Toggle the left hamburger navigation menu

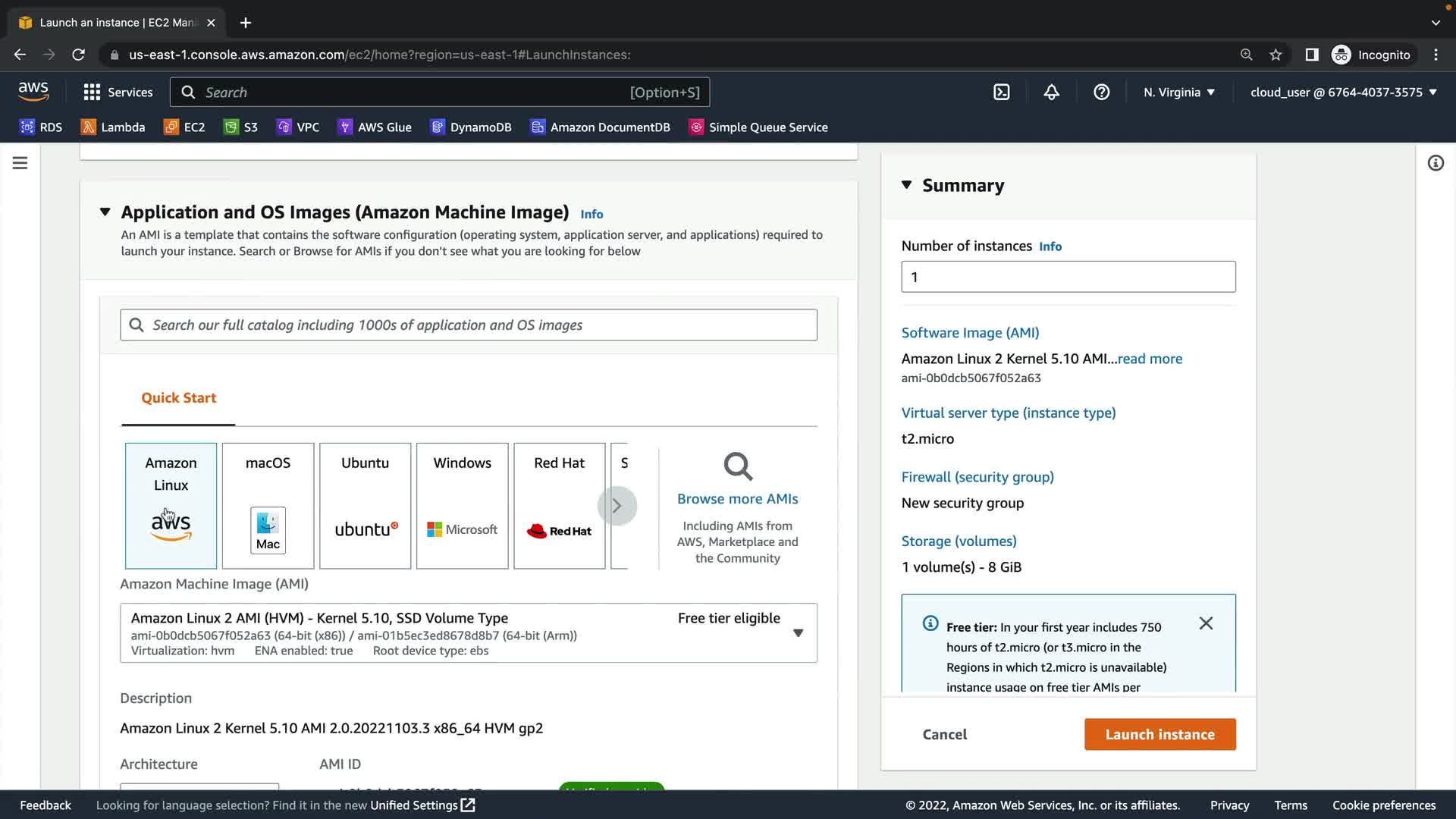[20, 163]
